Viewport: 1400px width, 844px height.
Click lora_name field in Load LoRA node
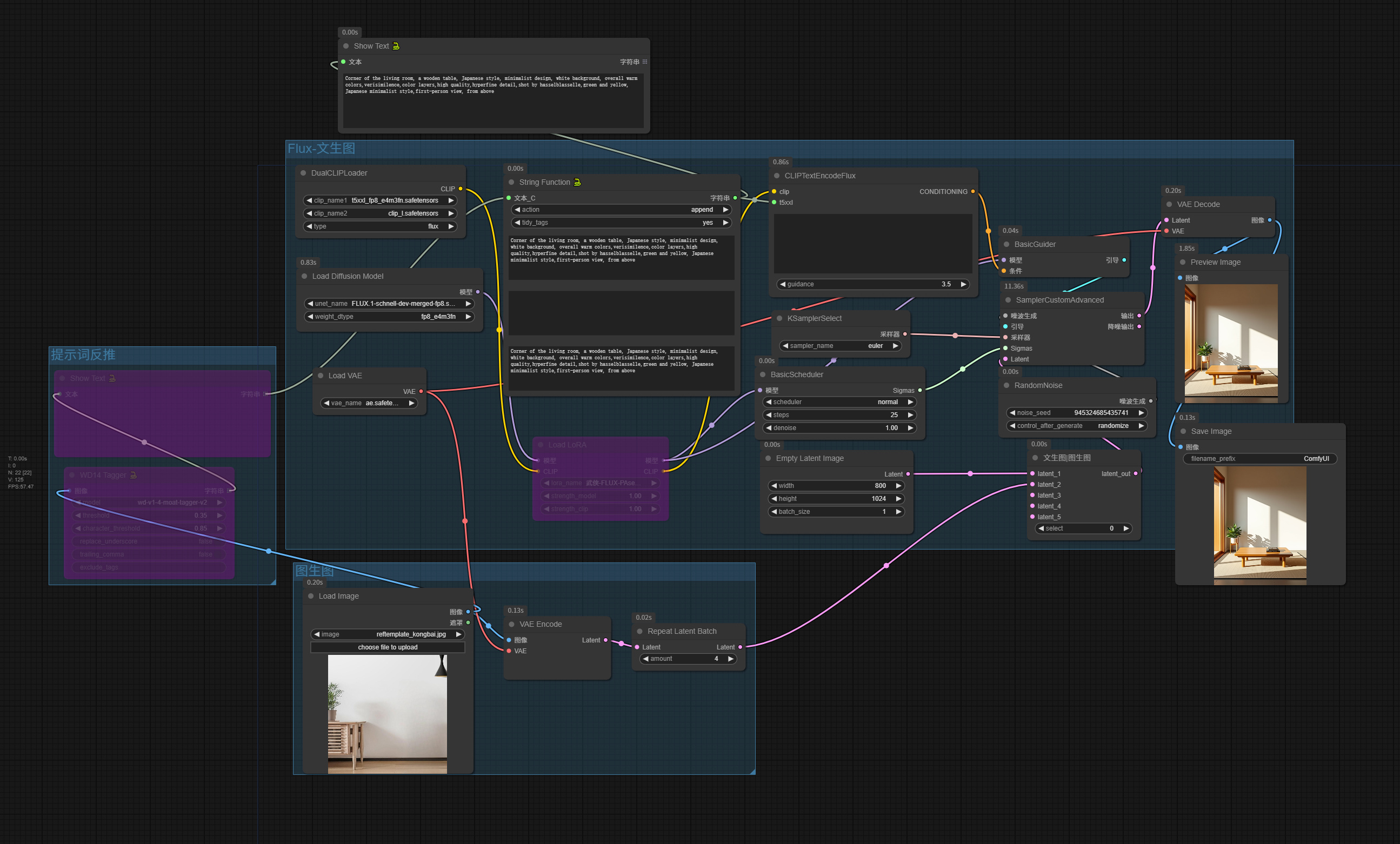(x=601, y=483)
